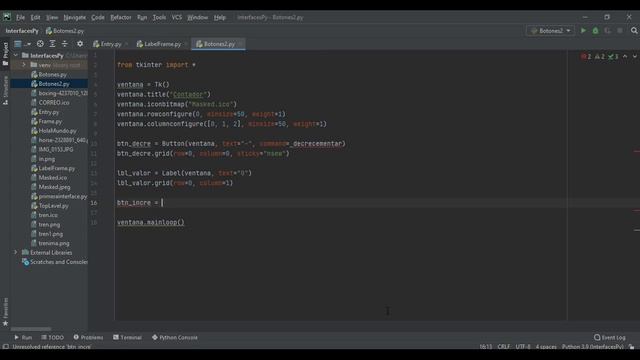Open the Navigate menu
640x360 pixels.
[x=75, y=18]
